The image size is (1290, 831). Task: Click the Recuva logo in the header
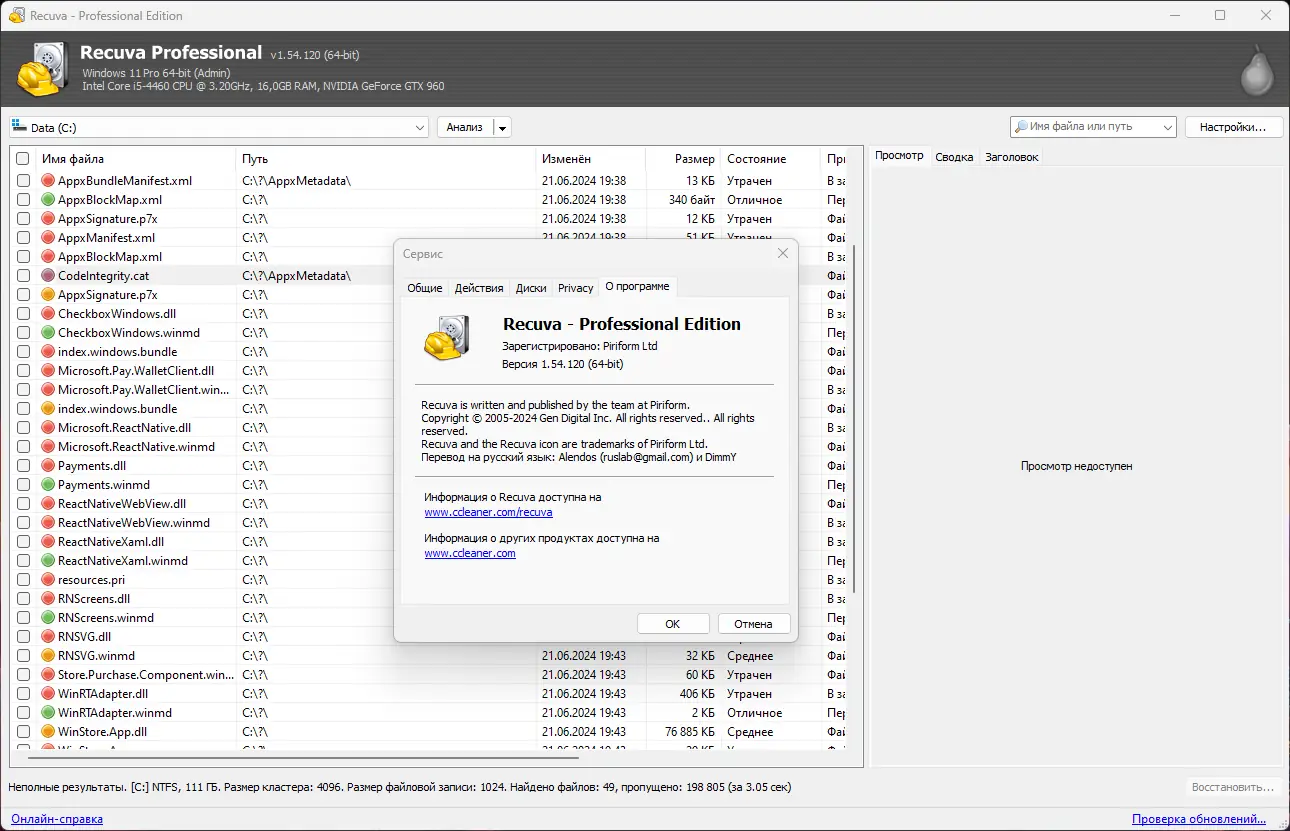point(42,67)
